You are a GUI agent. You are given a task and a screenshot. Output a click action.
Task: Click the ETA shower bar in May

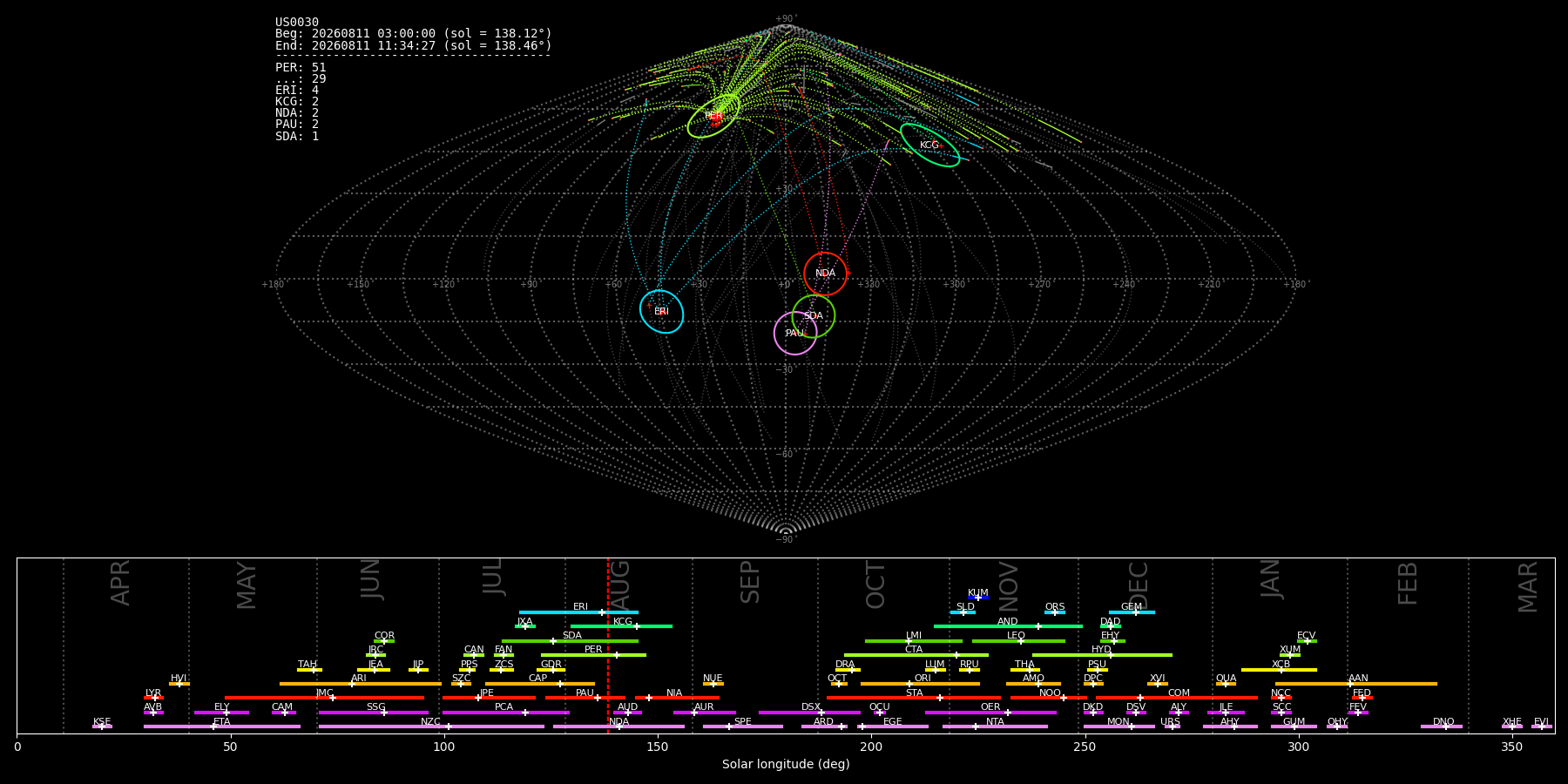point(222,727)
